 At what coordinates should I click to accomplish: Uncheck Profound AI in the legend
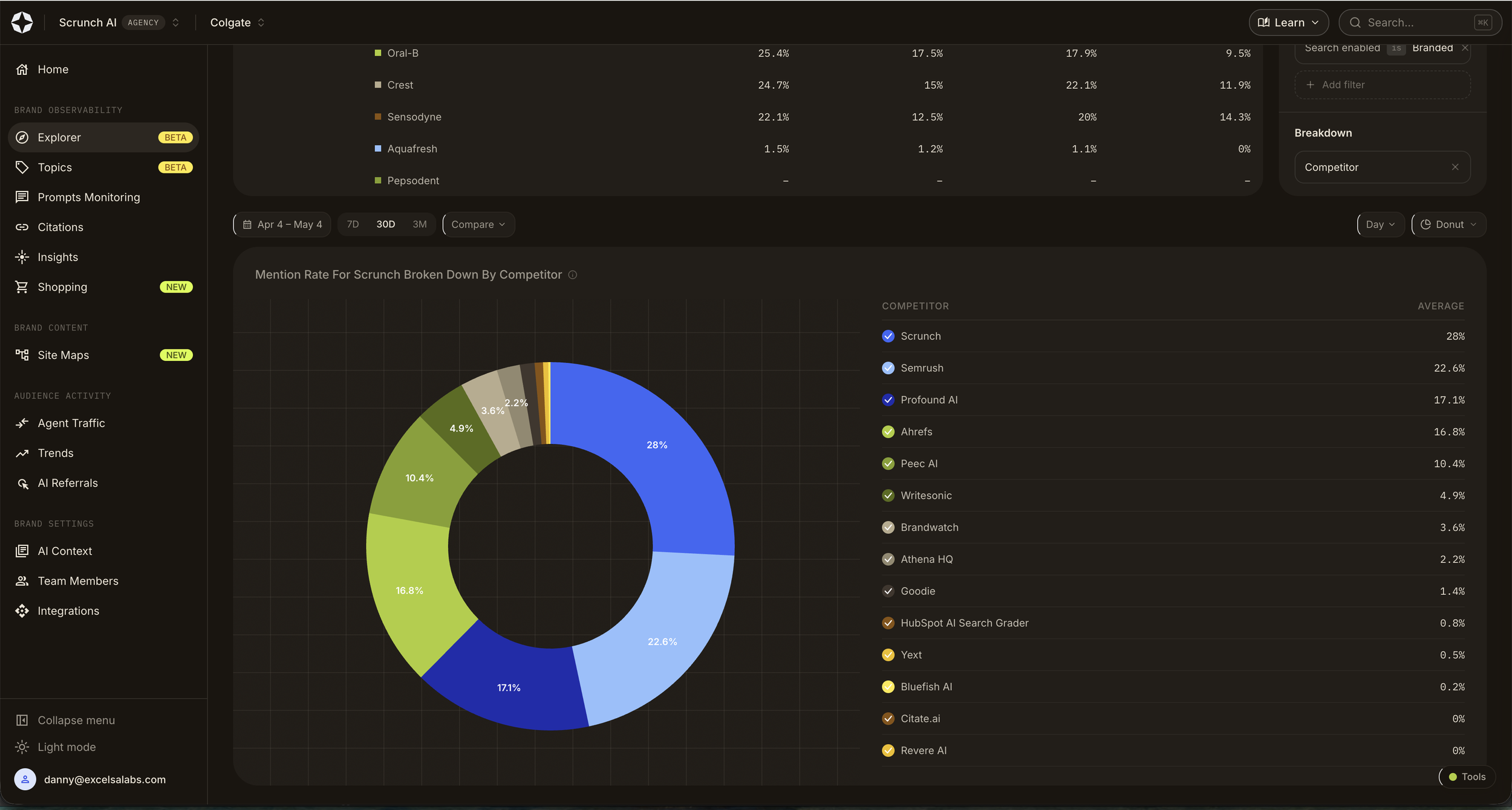tap(888, 400)
